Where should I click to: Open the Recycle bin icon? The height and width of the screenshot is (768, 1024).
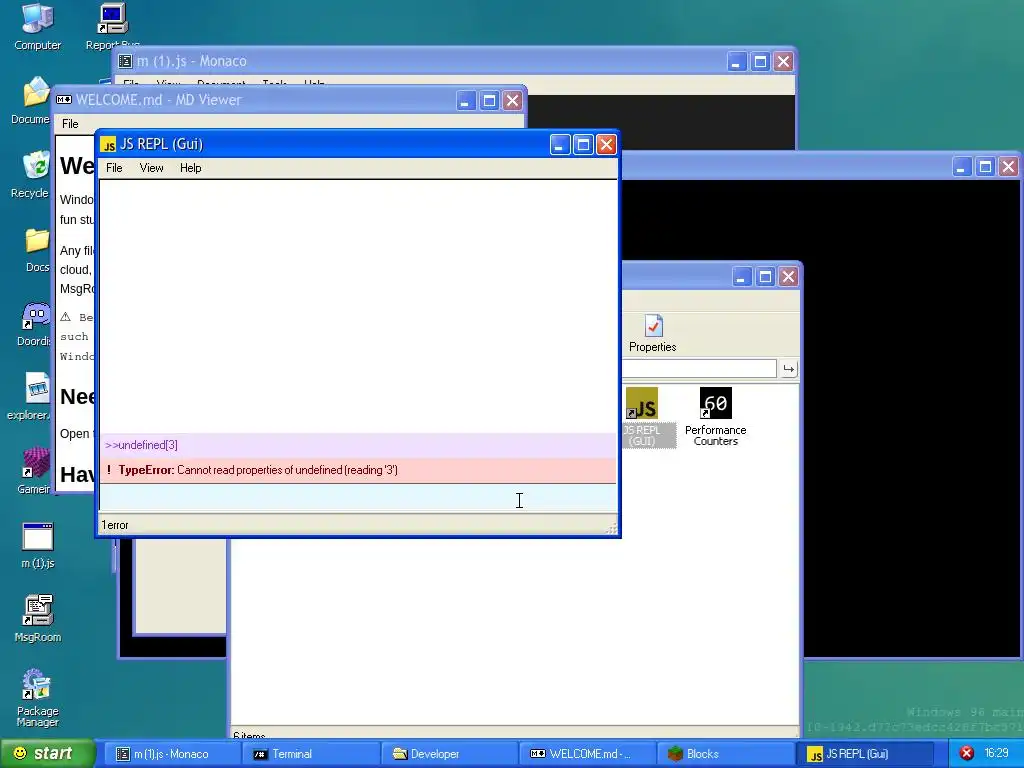point(33,174)
